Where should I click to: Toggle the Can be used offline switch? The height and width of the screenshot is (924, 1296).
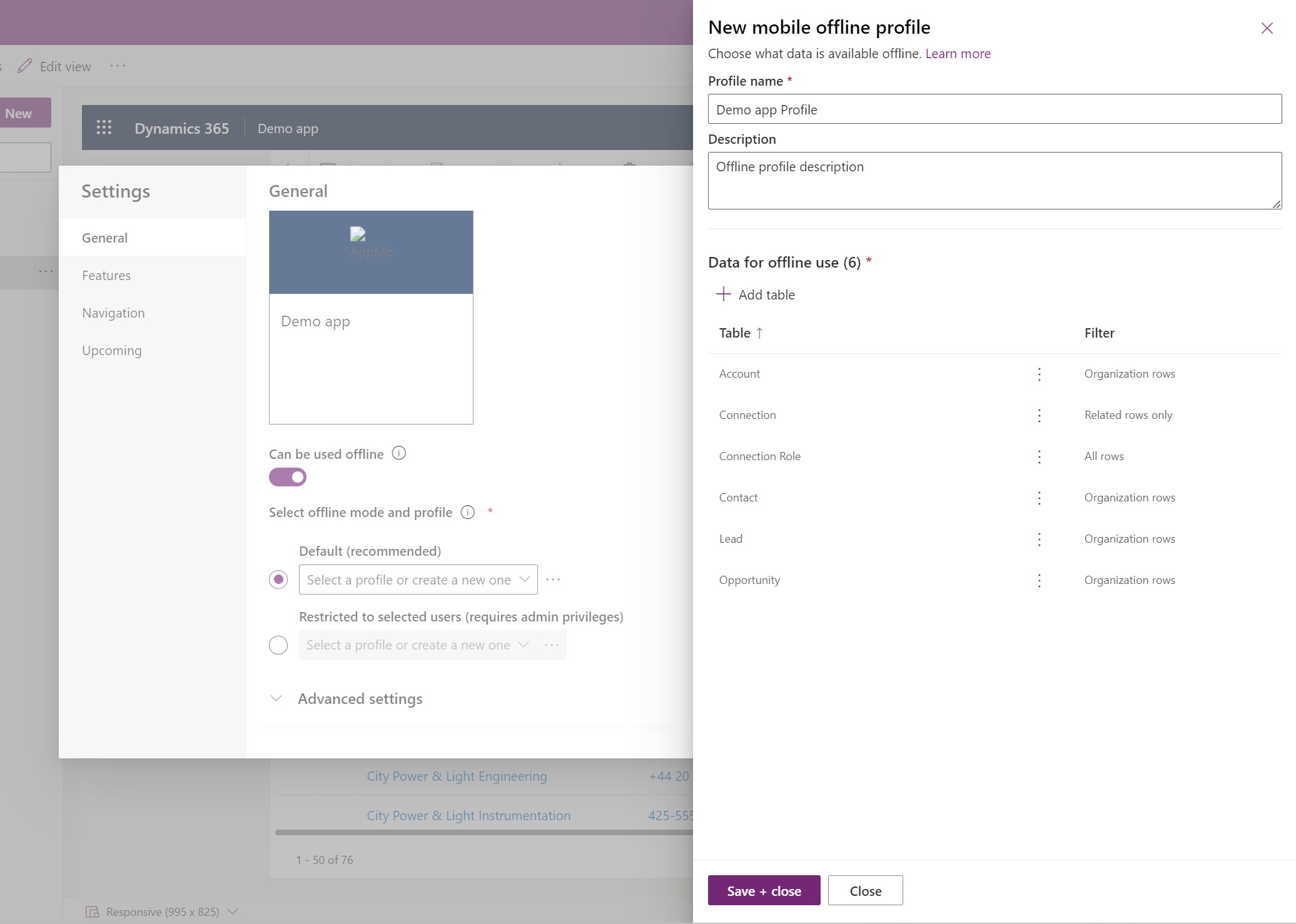pos(287,477)
